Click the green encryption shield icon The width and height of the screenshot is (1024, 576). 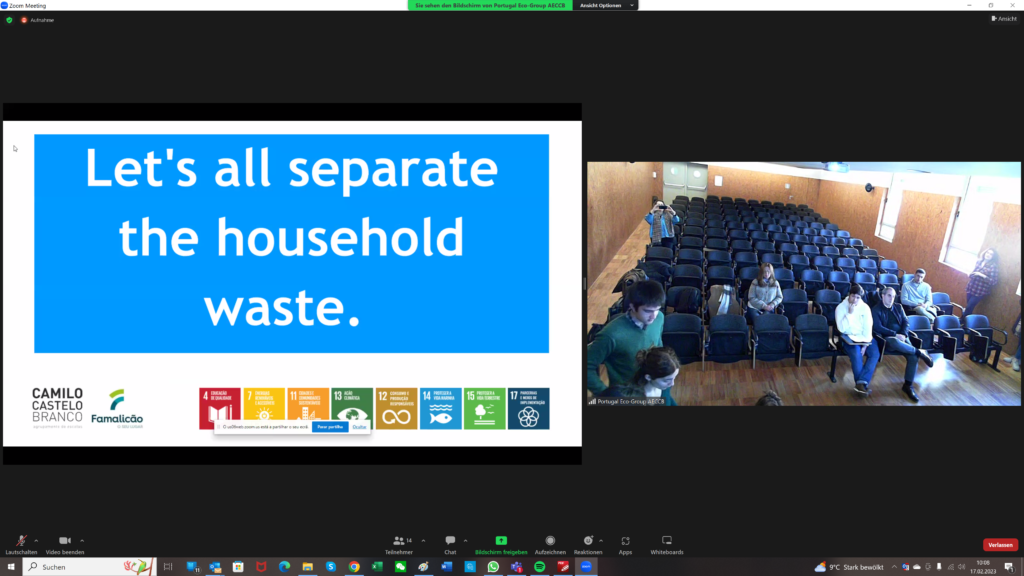[9, 20]
